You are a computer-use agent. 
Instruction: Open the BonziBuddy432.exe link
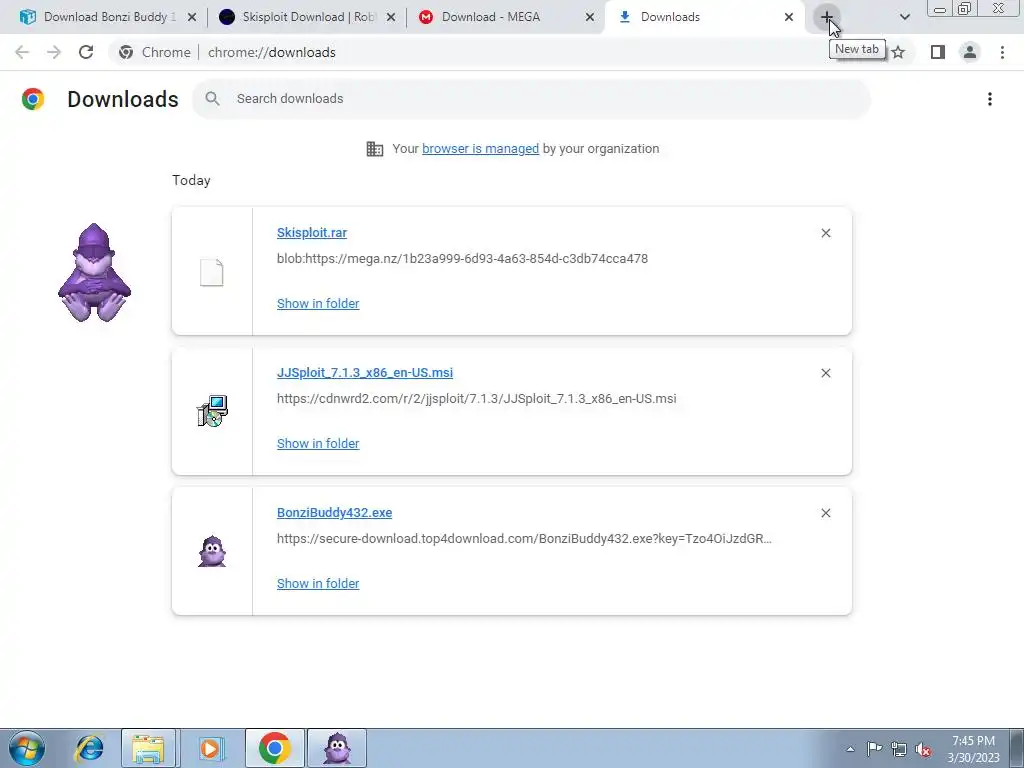[x=334, y=513]
